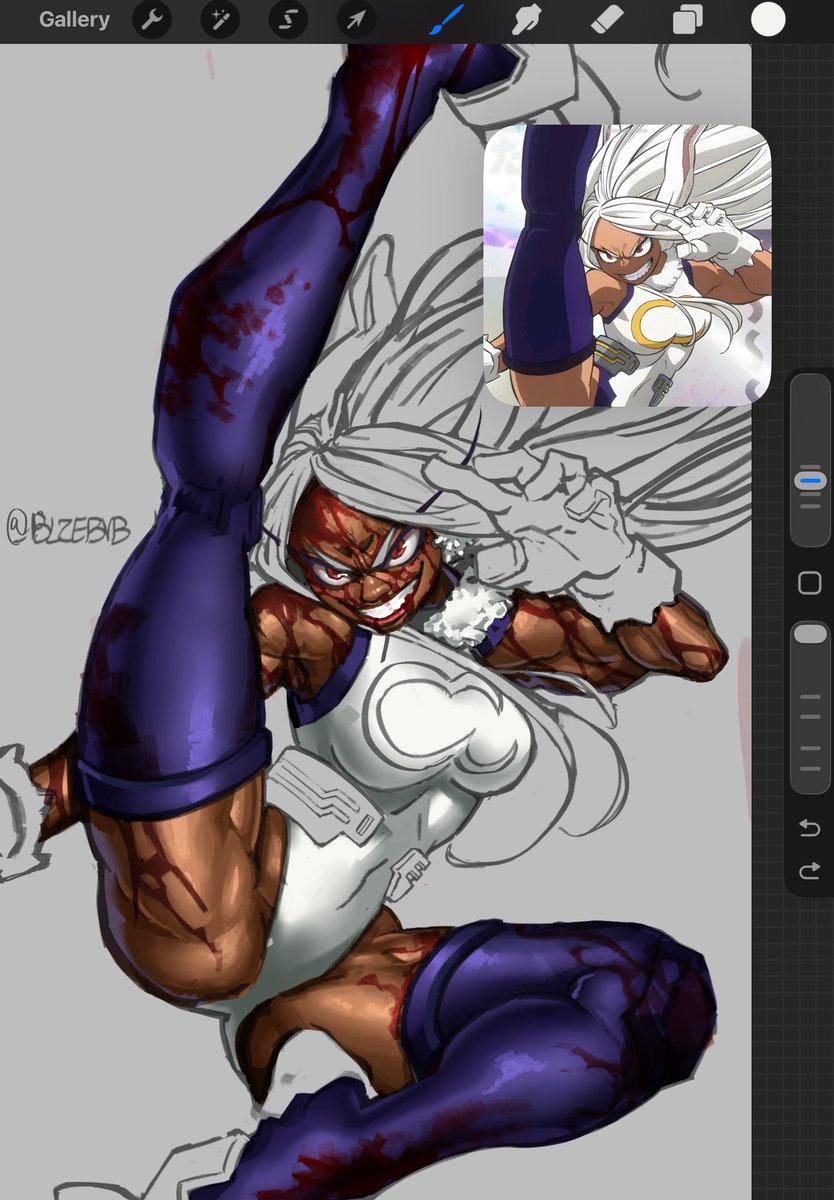Viewport: 834px width, 1200px height.
Task: Select the Eraser tool
Action: [607, 19]
